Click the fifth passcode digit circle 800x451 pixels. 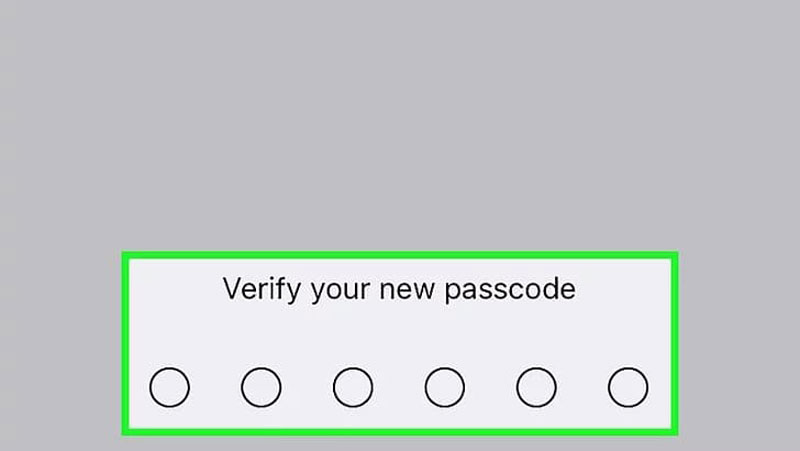[x=536, y=387]
